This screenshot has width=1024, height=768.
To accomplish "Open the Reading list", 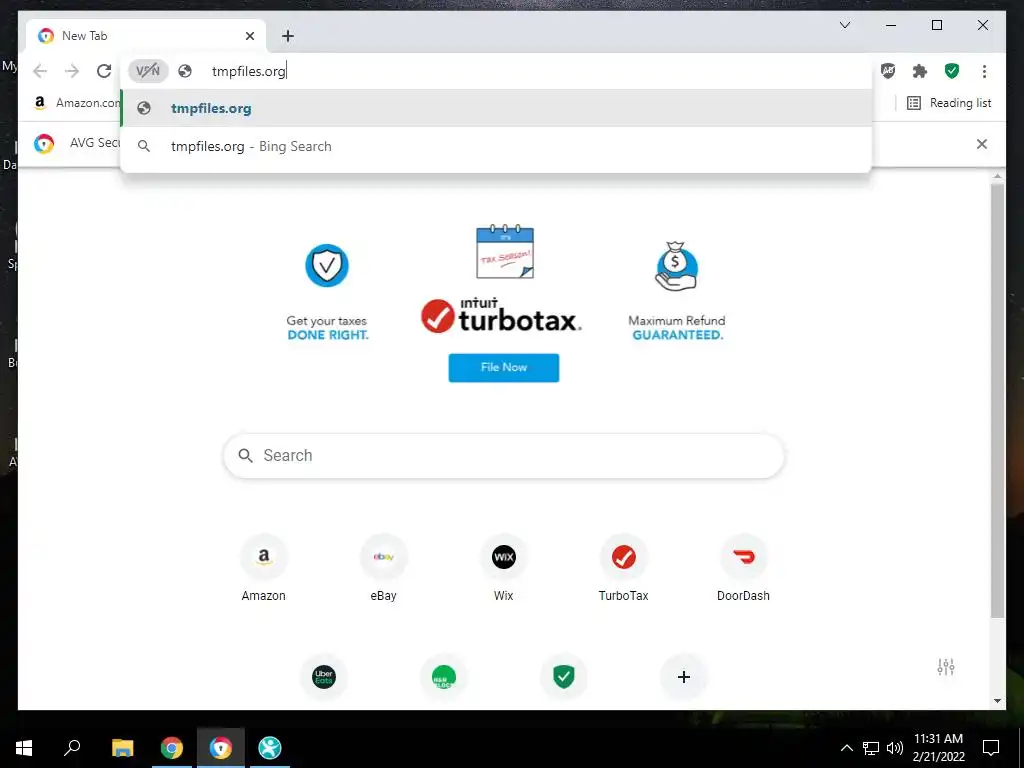I will (x=950, y=103).
